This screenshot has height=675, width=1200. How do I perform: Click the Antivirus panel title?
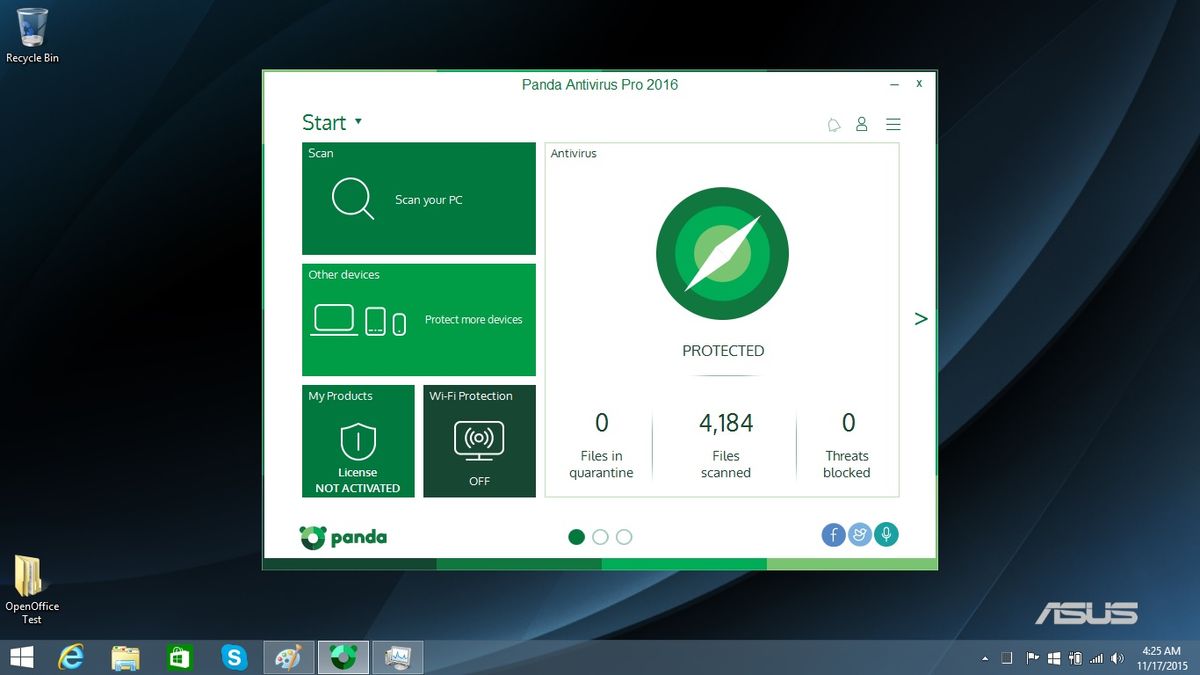(x=574, y=154)
